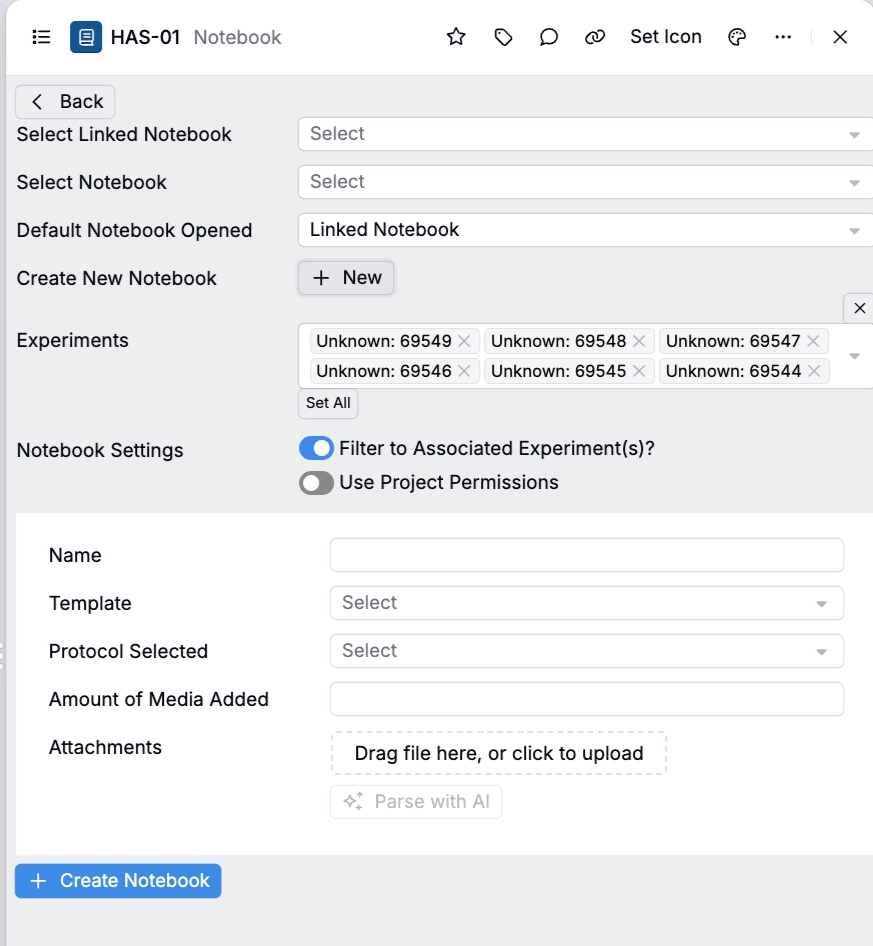The image size is (873, 946).
Task: Expand Select Linked Notebook dropdown
Action: pyautogui.click(x=585, y=134)
